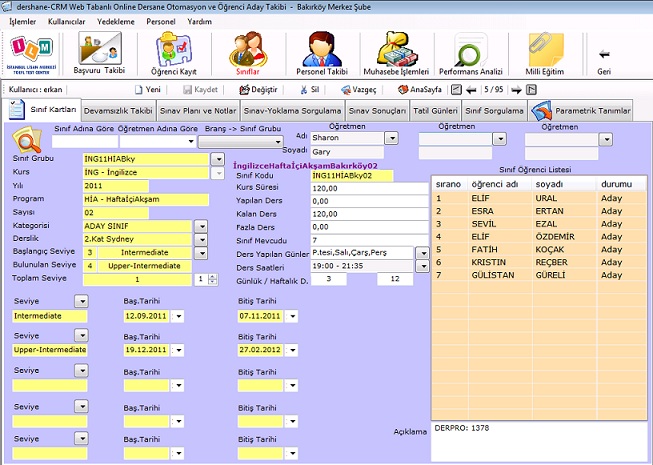This screenshot has height=465, width=653.
Task: Edit the record with Değiştir
Action: tap(258, 90)
